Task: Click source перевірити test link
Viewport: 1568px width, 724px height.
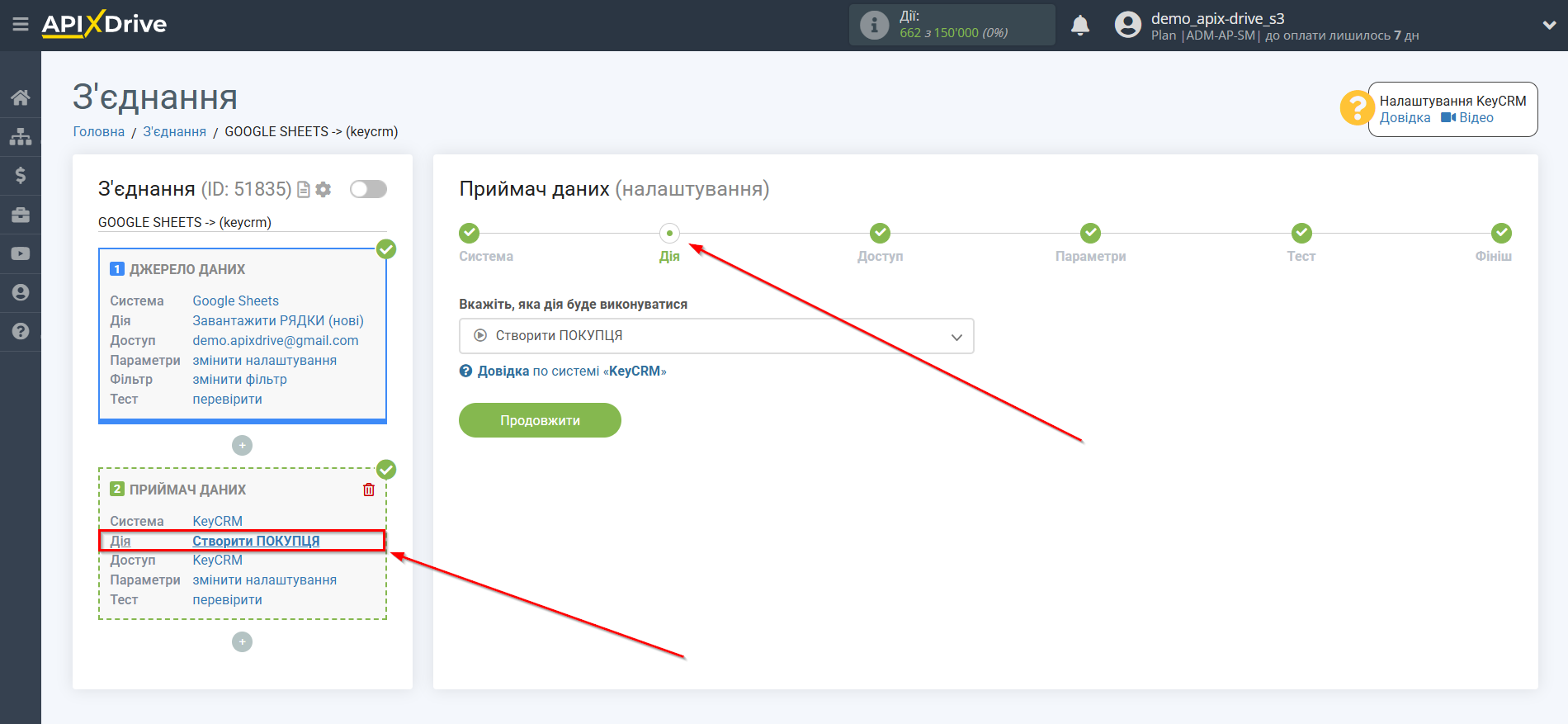Action: tap(227, 400)
